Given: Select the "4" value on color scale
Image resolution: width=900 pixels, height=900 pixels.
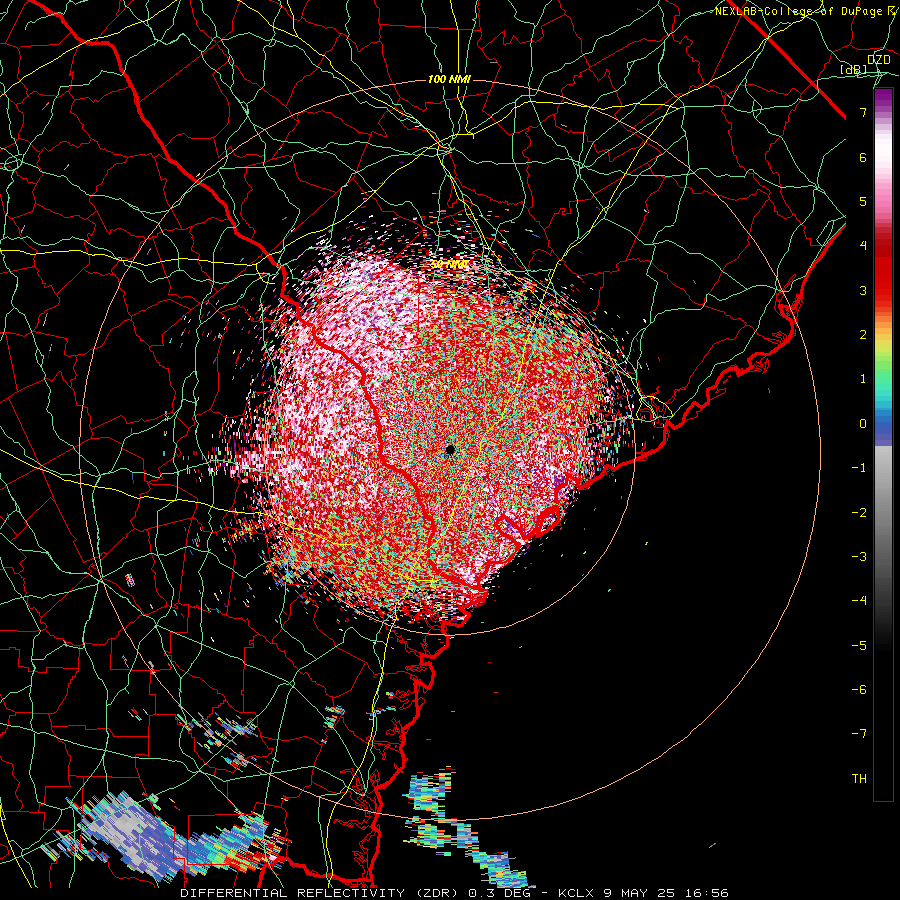Looking at the screenshot, I should tap(863, 246).
